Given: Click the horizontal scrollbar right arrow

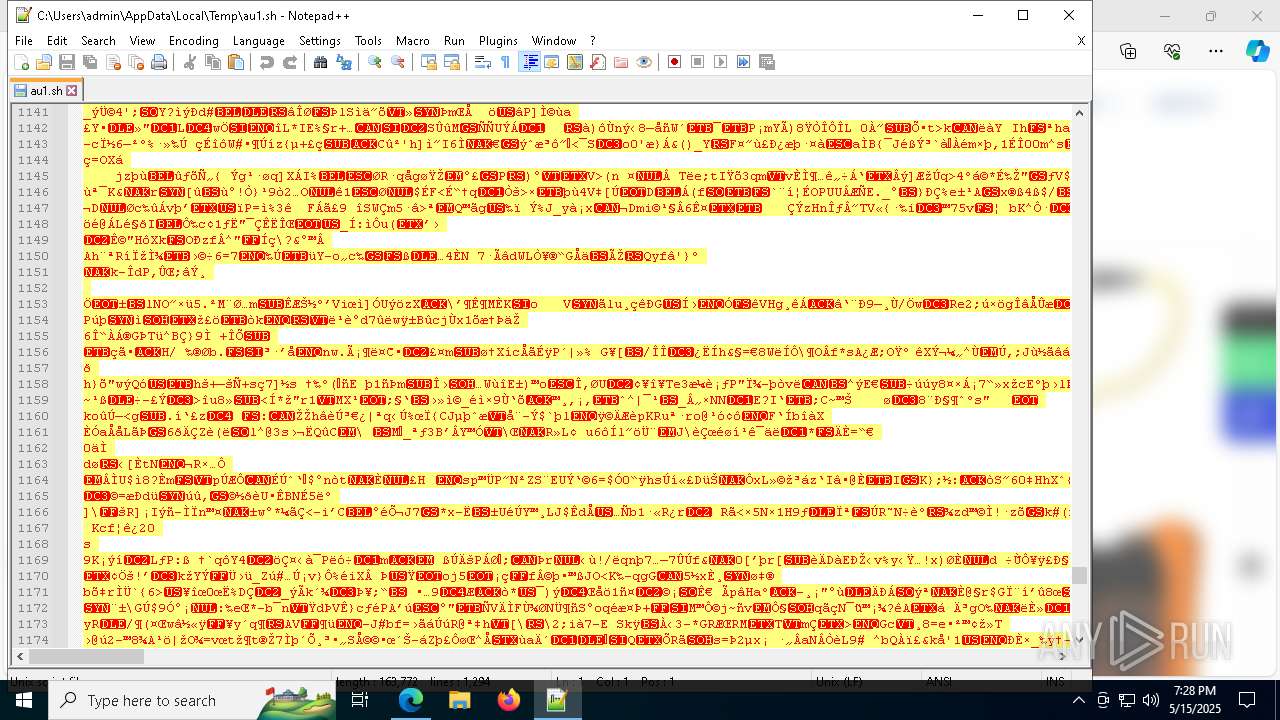Looking at the screenshot, I should click(1063, 656).
